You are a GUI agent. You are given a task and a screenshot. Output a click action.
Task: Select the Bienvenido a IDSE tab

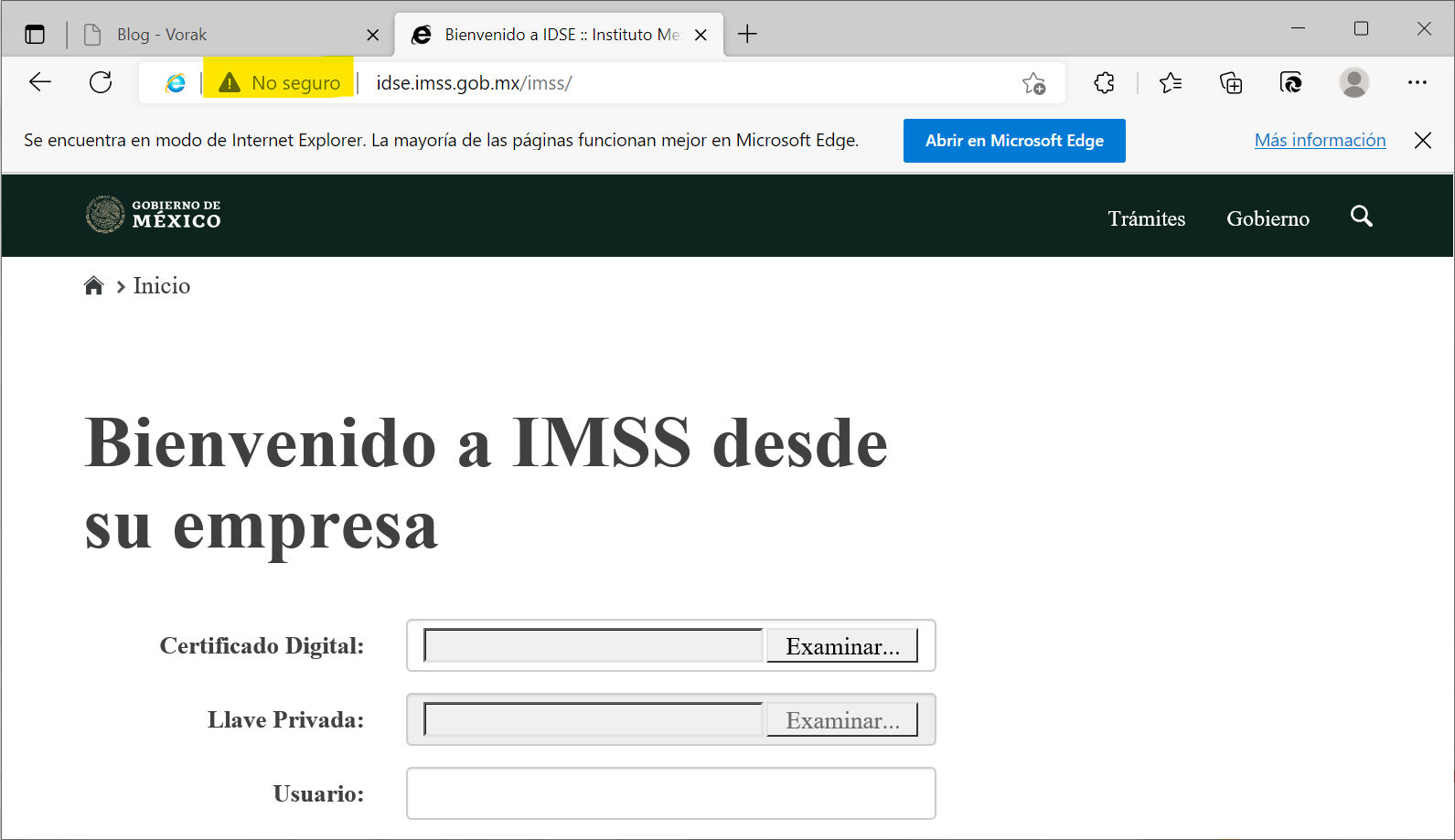(x=558, y=35)
